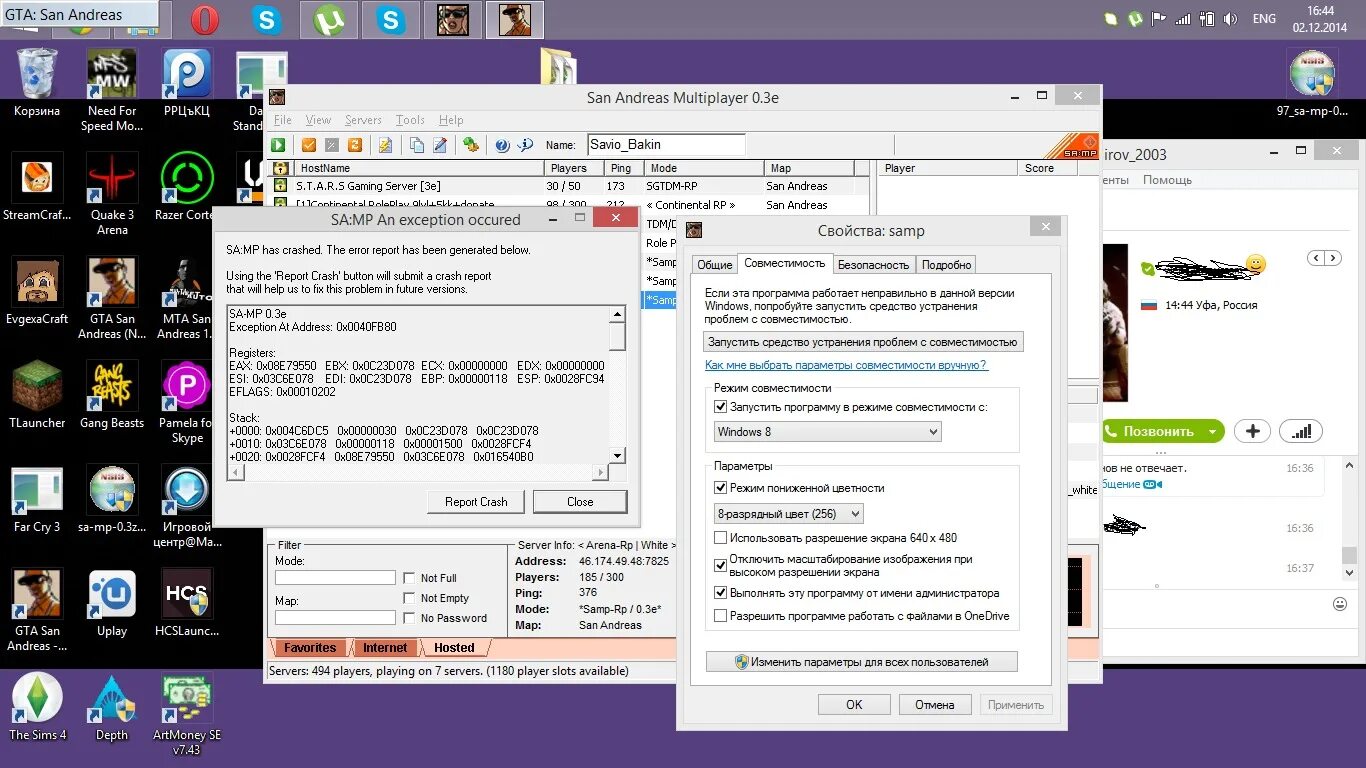The width and height of the screenshot is (1366, 768).
Task: Select the ArtMoney SE desktop icon
Action: pyautogui.click(x=187, y=714)
